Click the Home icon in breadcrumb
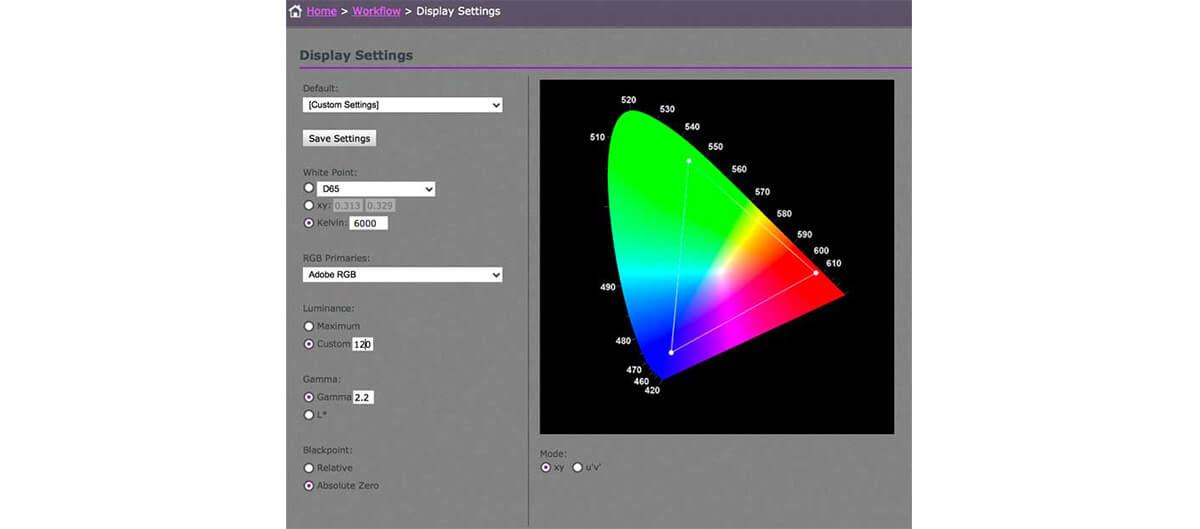This screenshot has height=529, width=1200. (295, 12)
